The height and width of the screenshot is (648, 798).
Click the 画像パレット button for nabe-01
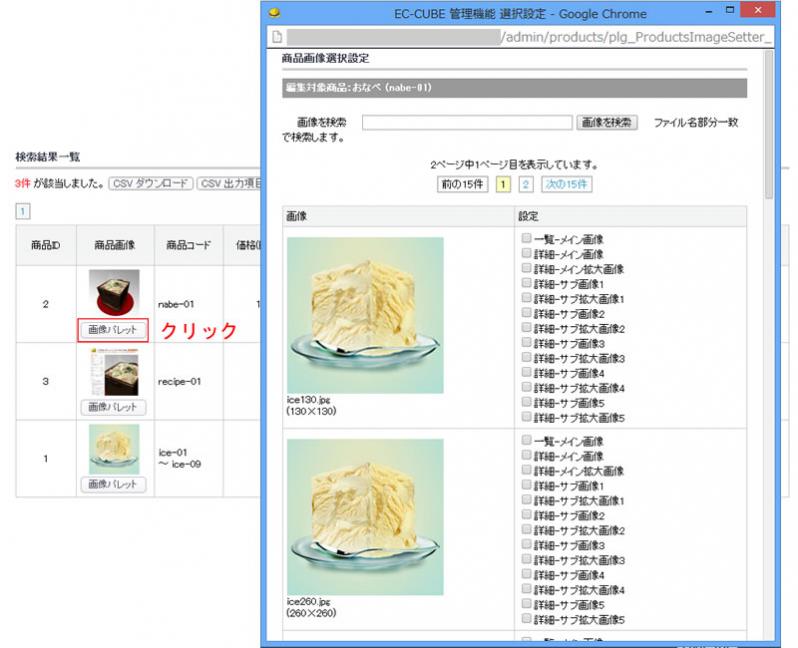click(x=112, y=330)
